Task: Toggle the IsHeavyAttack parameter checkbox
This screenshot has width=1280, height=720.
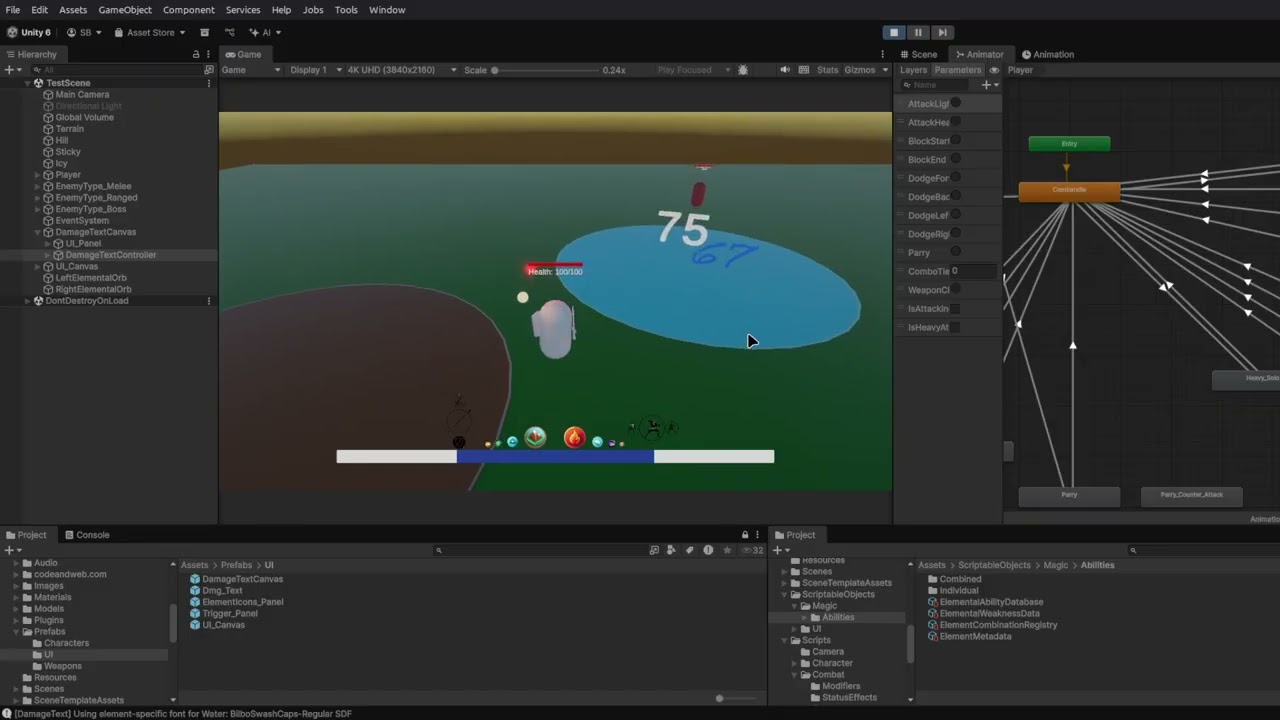Action: (956, 327)
